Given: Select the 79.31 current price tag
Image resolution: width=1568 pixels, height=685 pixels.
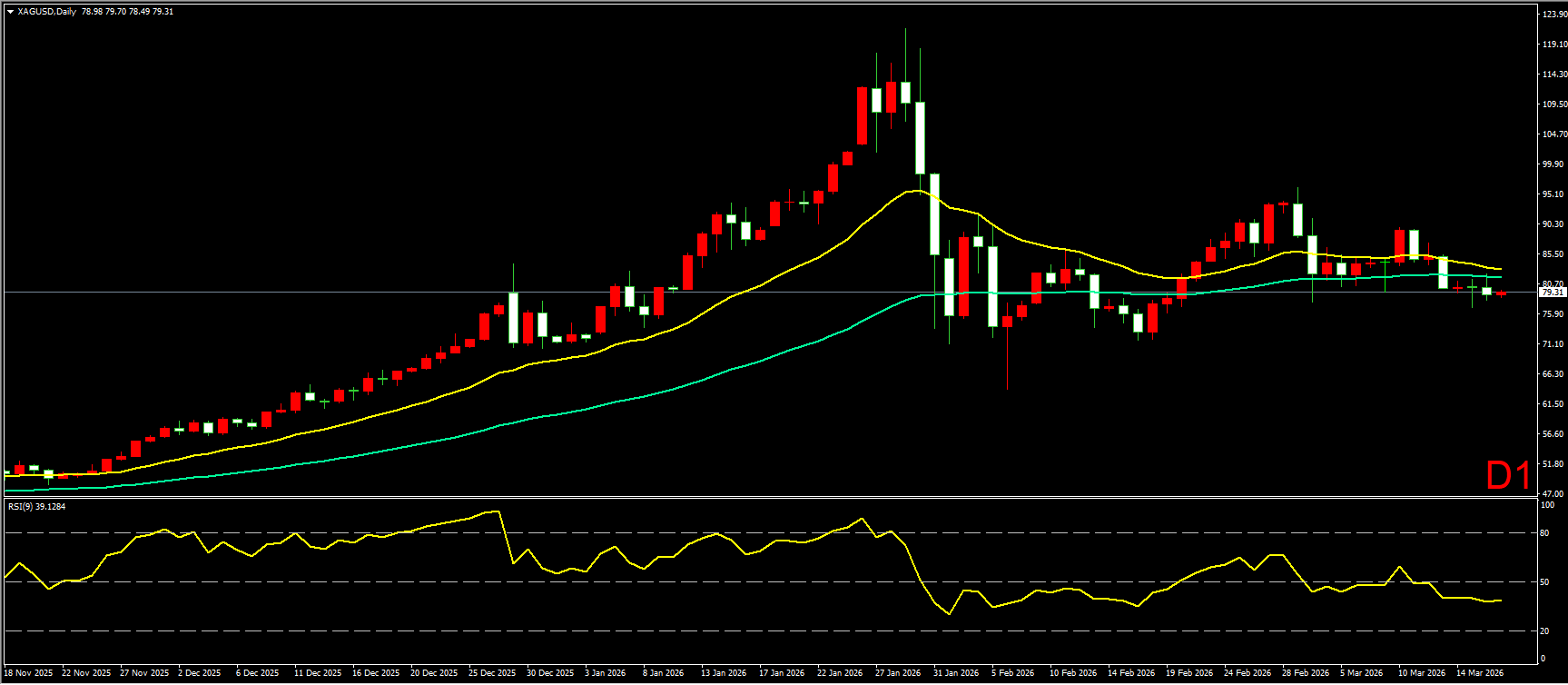Looking at the screenshot, I should tap(1553, 293).
